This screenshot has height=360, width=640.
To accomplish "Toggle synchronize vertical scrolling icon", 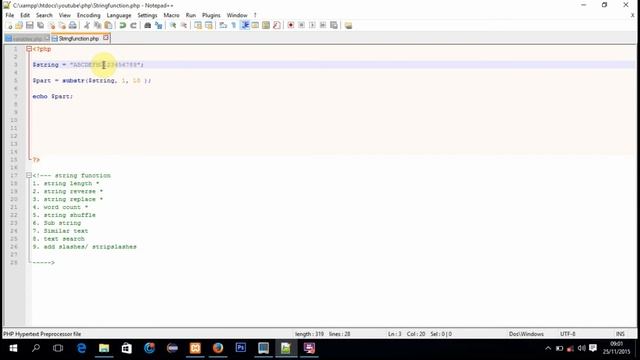I will click(x=198, y=26).
